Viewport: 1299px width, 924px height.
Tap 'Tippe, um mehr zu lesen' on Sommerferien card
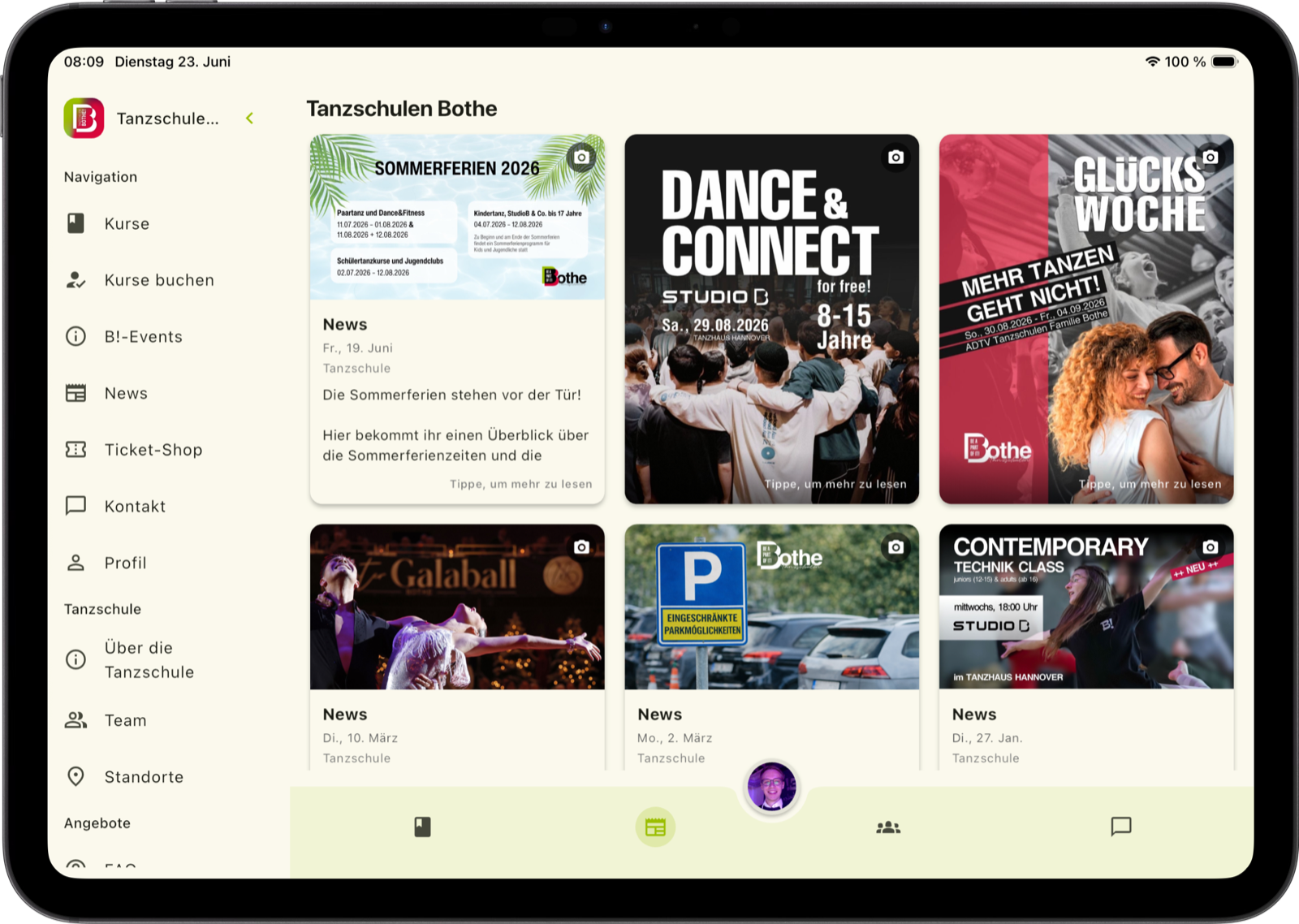[521, 484]
